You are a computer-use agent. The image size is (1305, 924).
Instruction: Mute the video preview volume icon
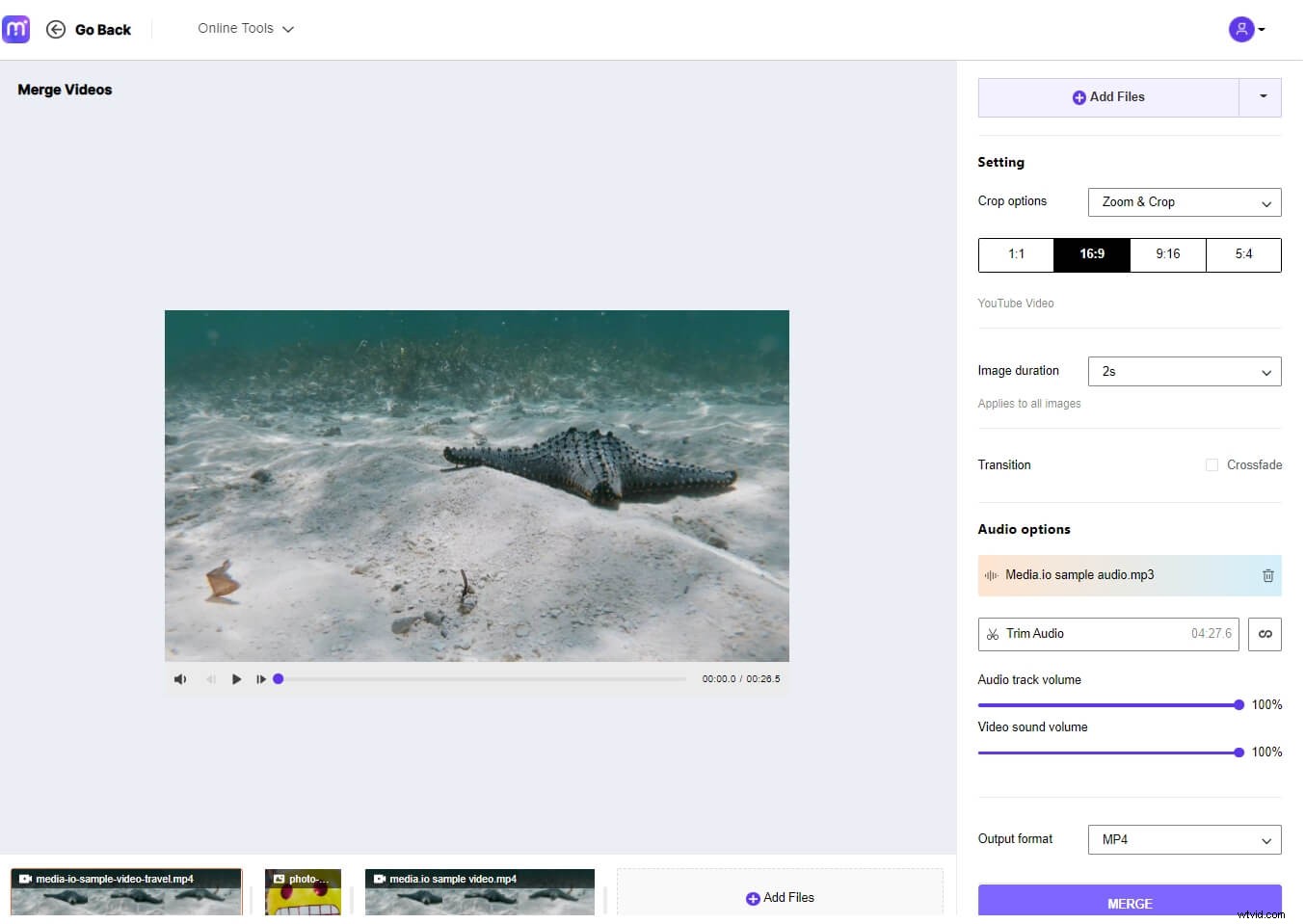179,678
